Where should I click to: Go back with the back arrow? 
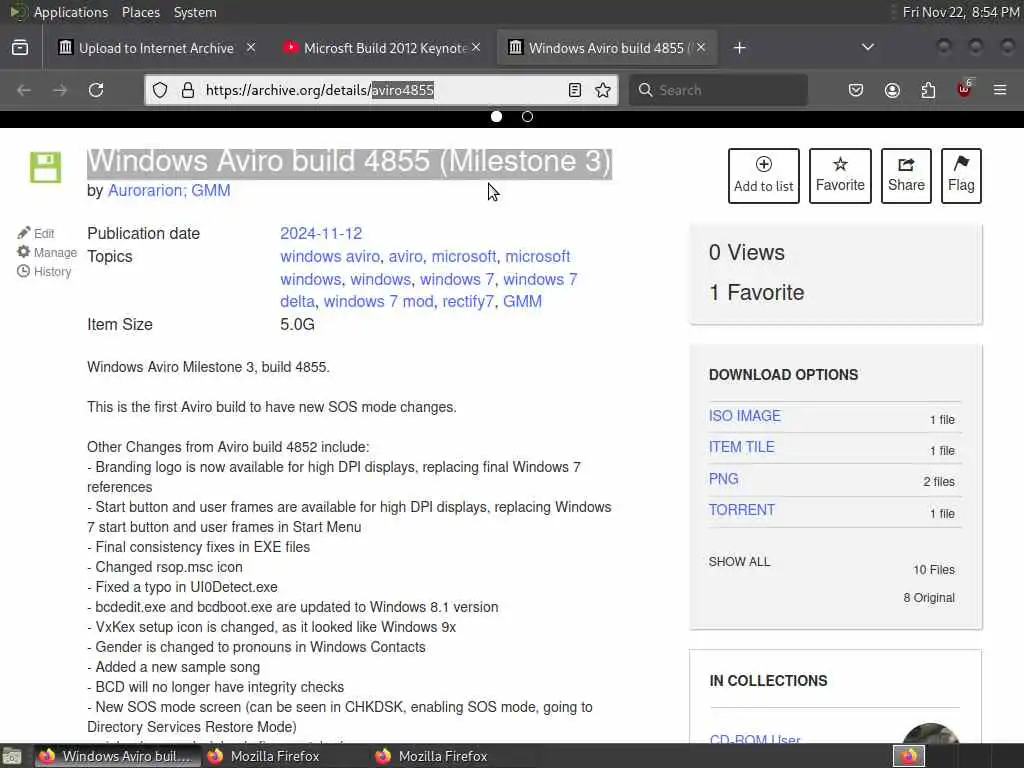24,90
